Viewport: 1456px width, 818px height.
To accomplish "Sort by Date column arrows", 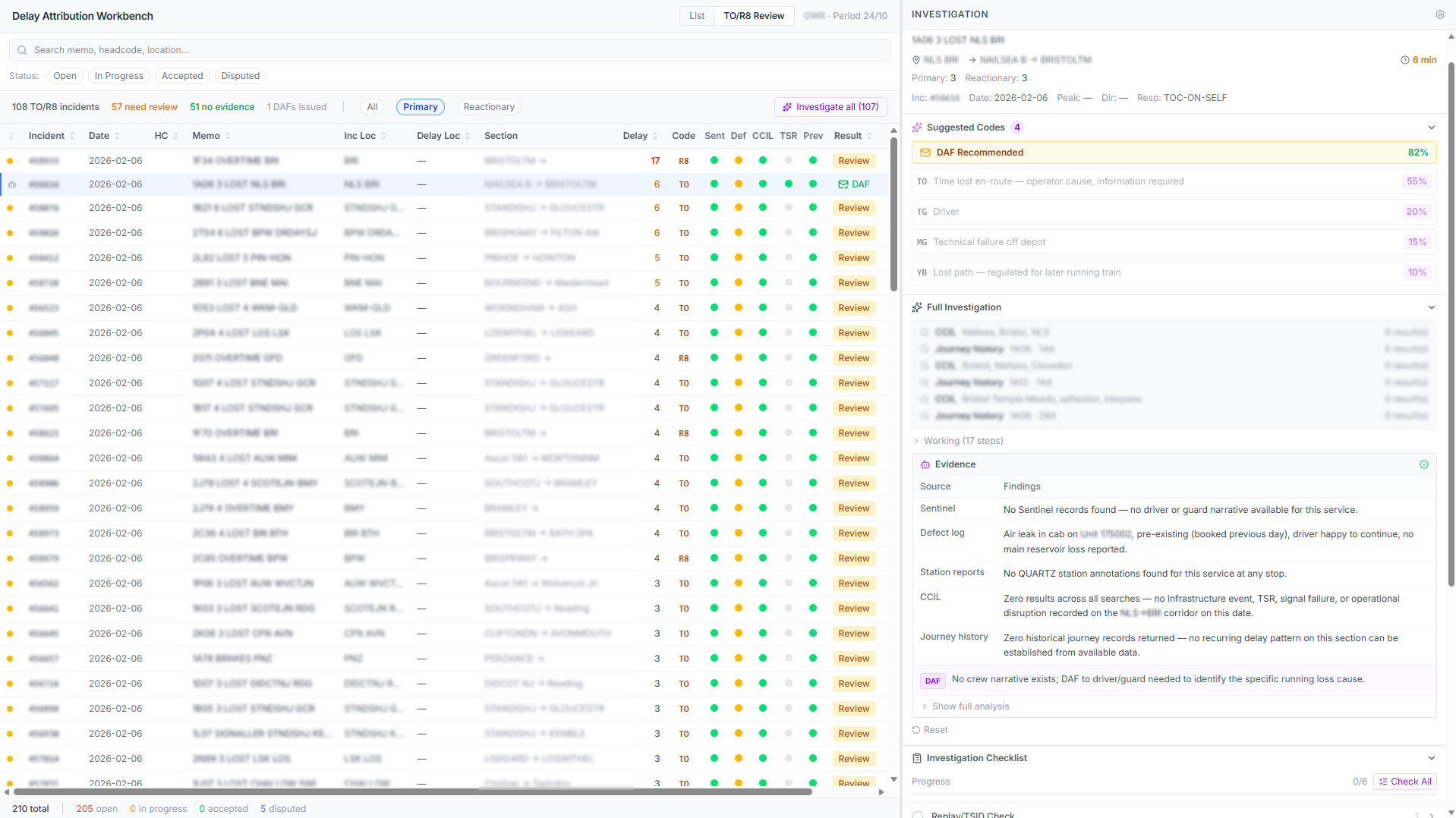I will pos(116,136).
